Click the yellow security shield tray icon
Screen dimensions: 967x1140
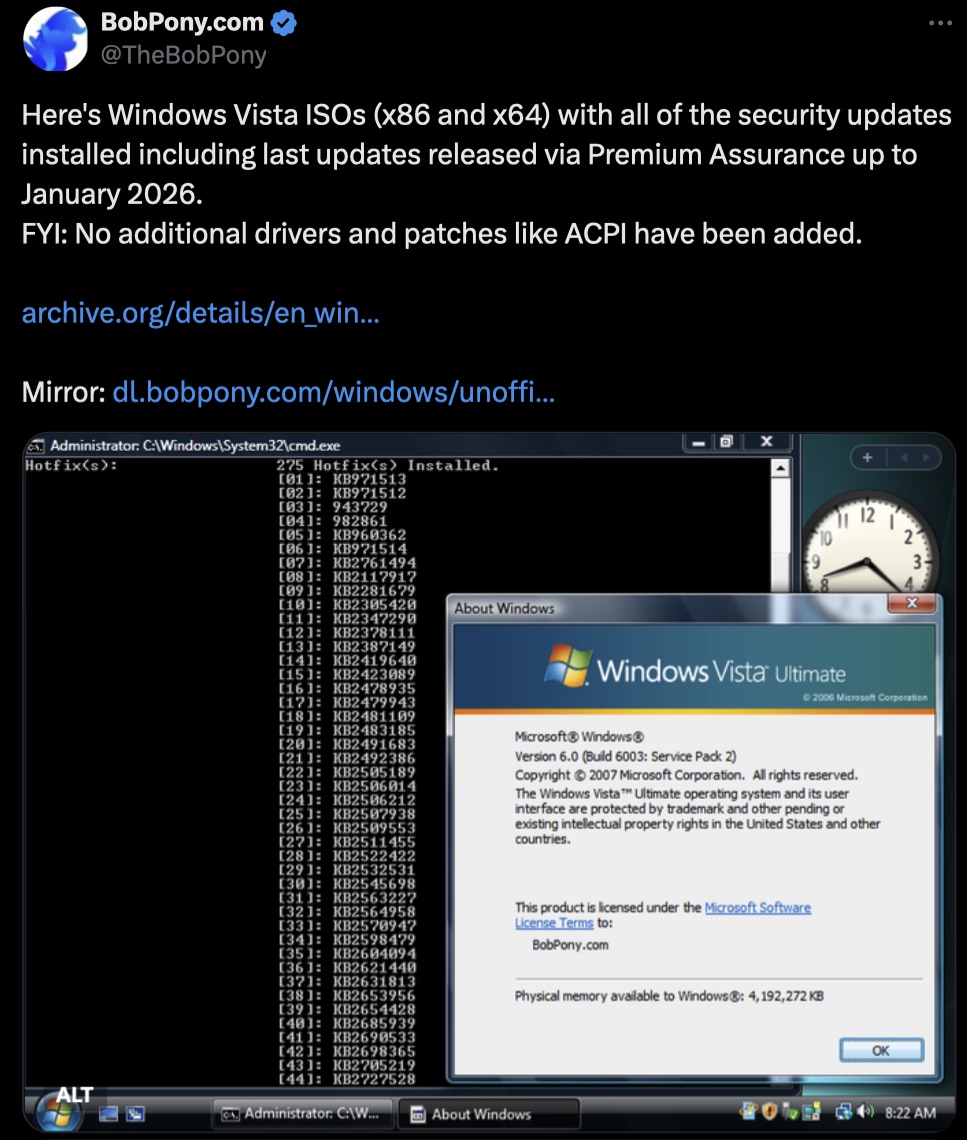click(769, 1112)
